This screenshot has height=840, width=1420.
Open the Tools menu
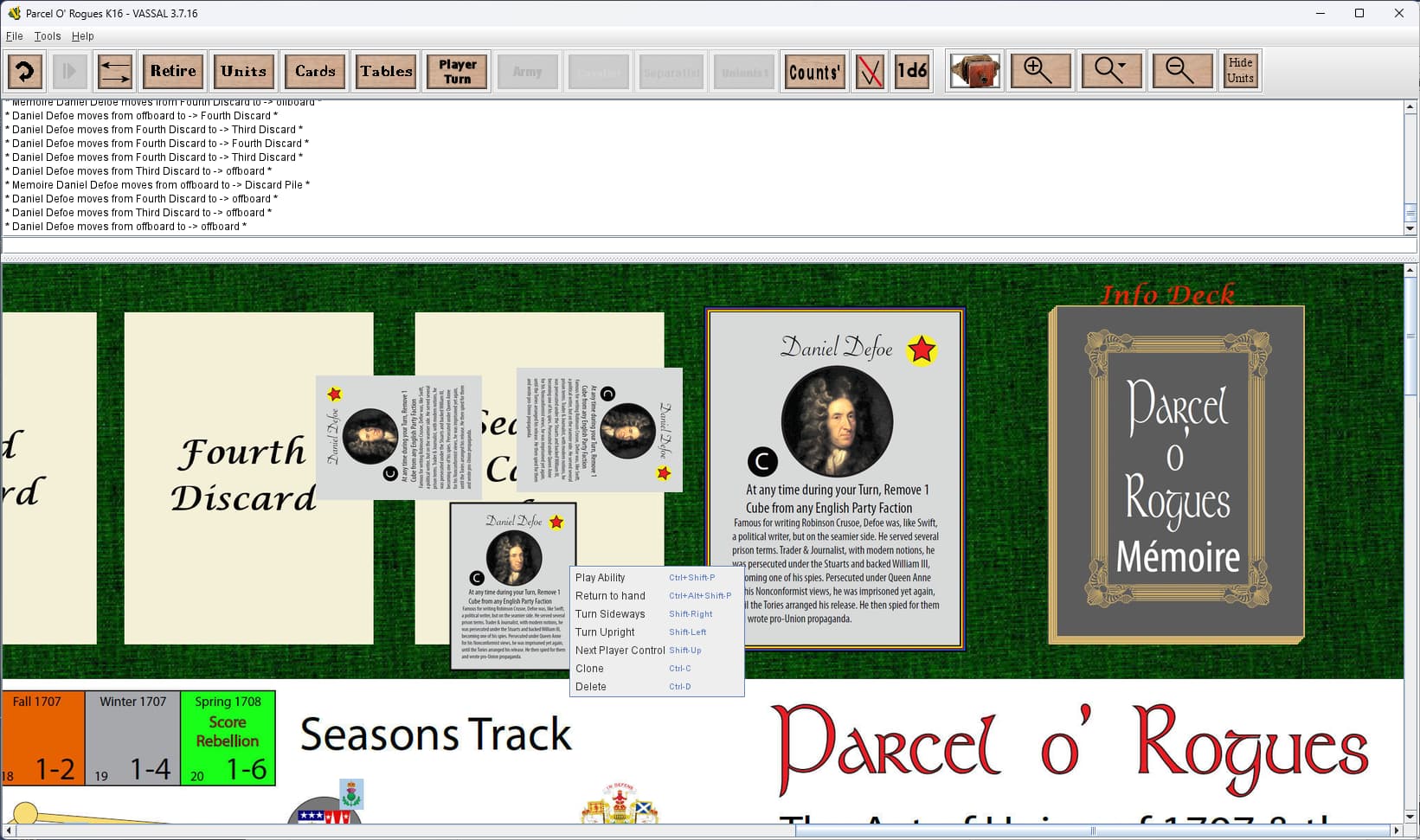pos(48,36)
